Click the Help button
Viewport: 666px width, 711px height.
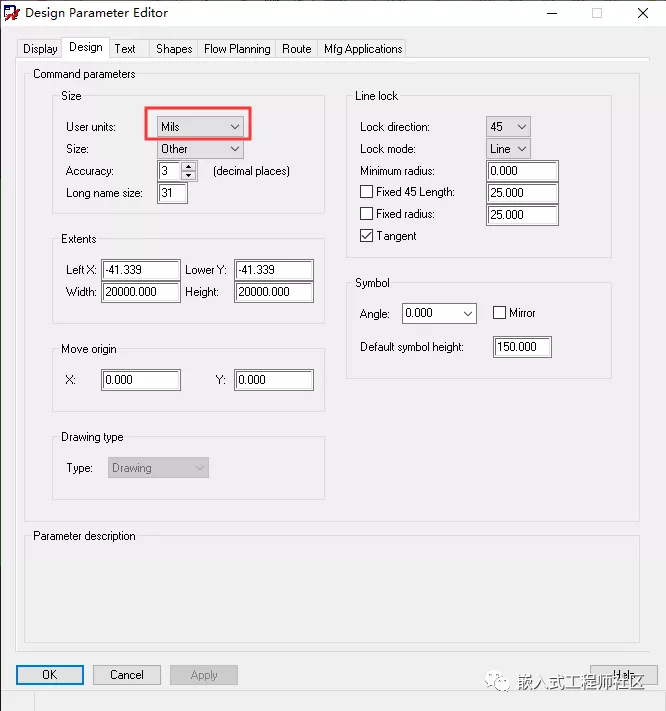[624, 675]
